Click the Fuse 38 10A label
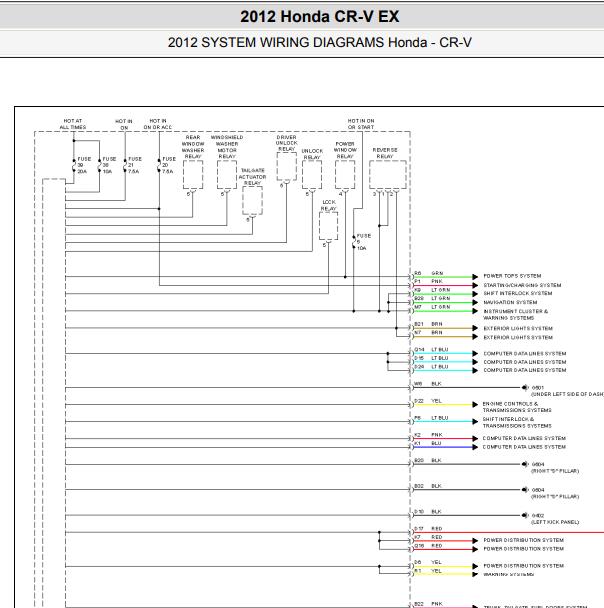The width and height of the screenshot is (604, 608). point(109,165)
